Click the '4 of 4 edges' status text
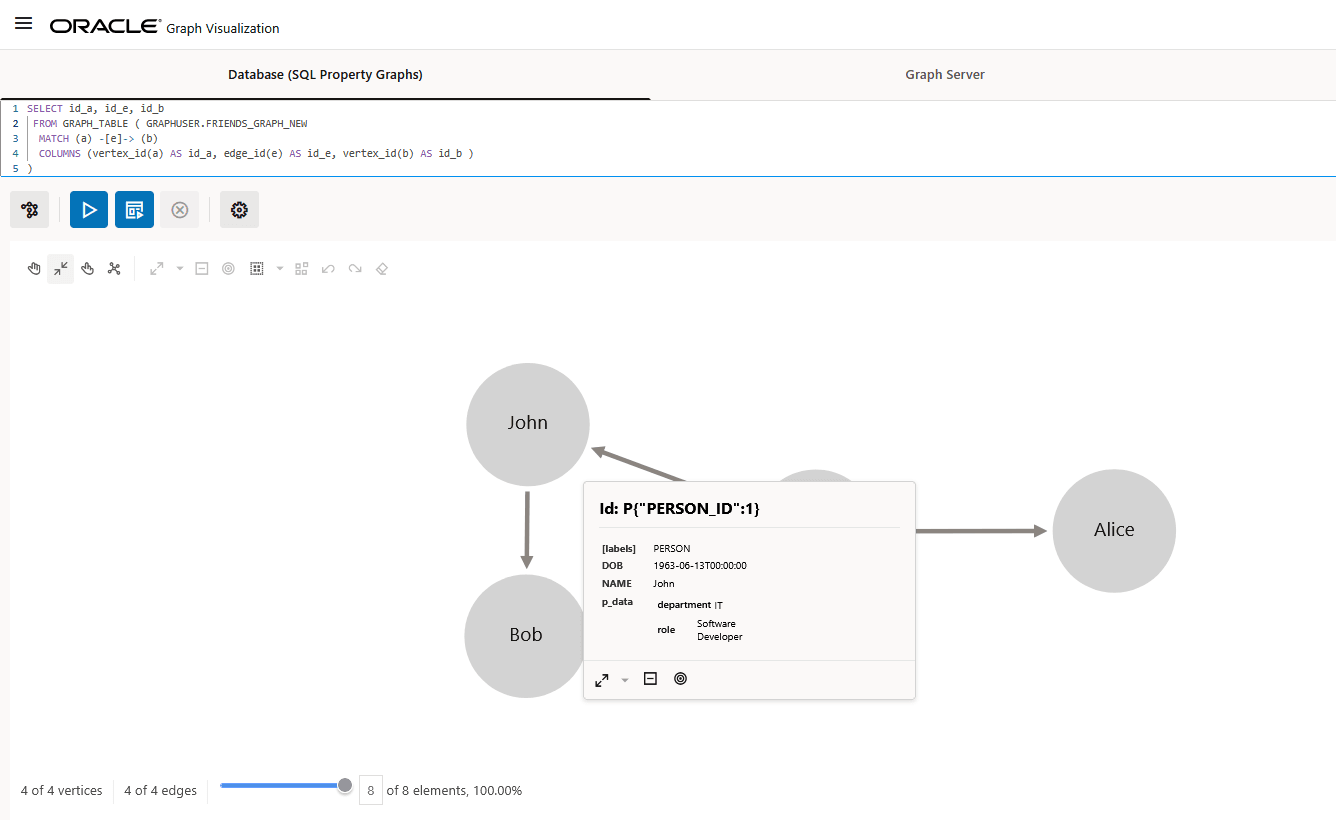The height and width of the screenshot is (820, 1336). coord(160,791)
